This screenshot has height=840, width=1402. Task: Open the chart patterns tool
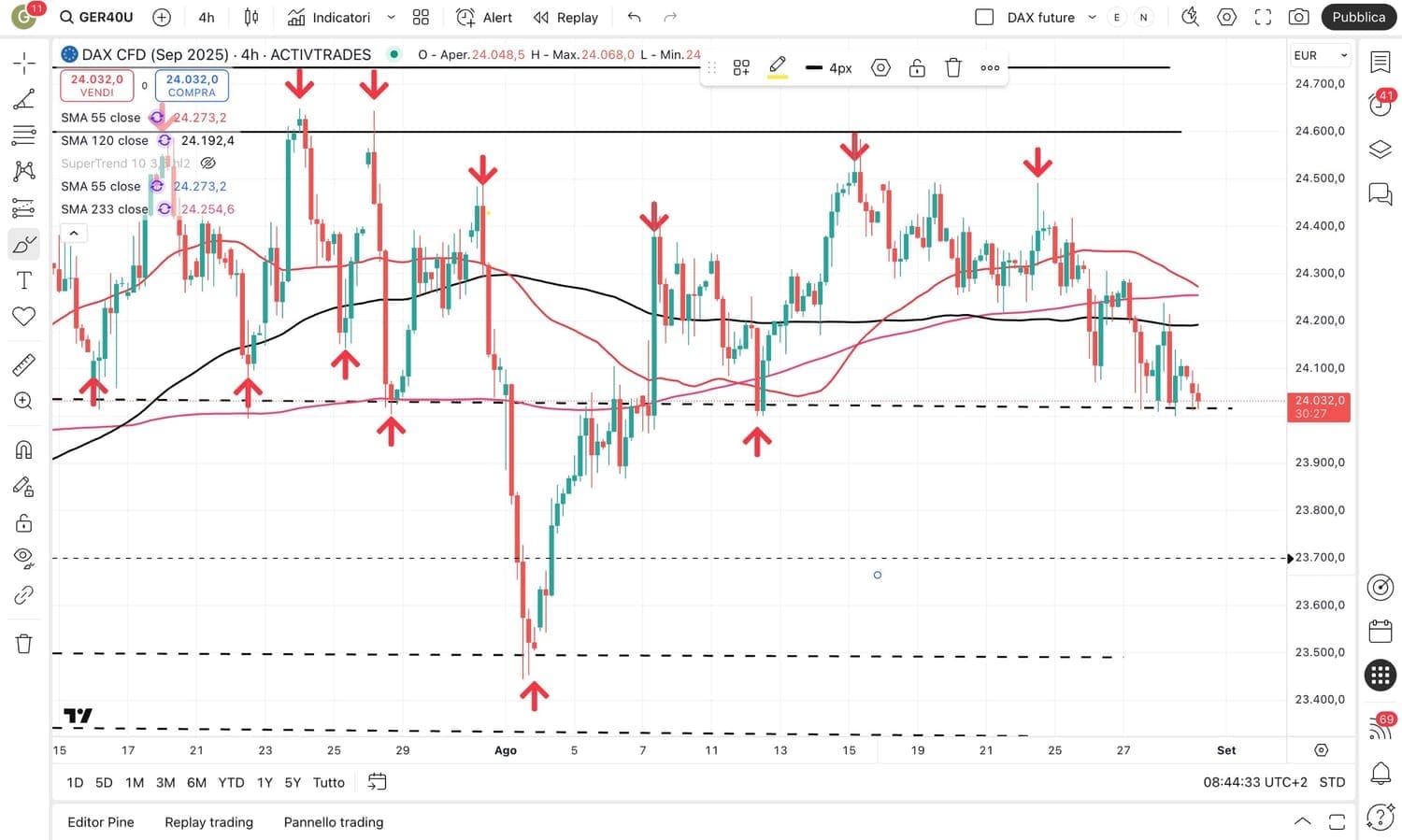24,171
